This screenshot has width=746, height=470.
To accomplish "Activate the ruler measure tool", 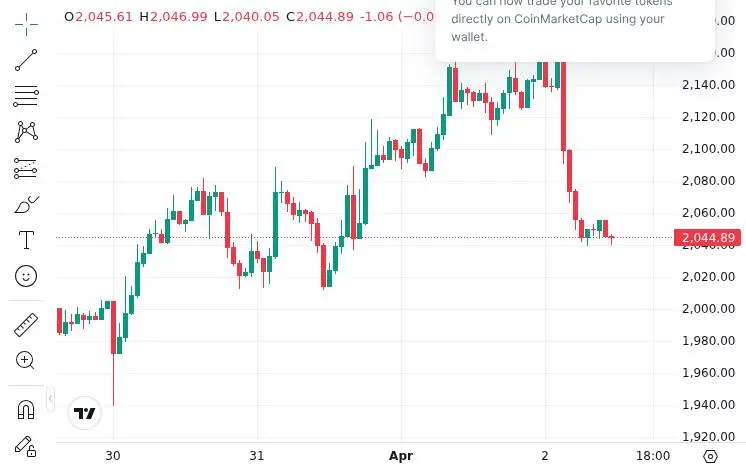I will [x=26, y=325].
